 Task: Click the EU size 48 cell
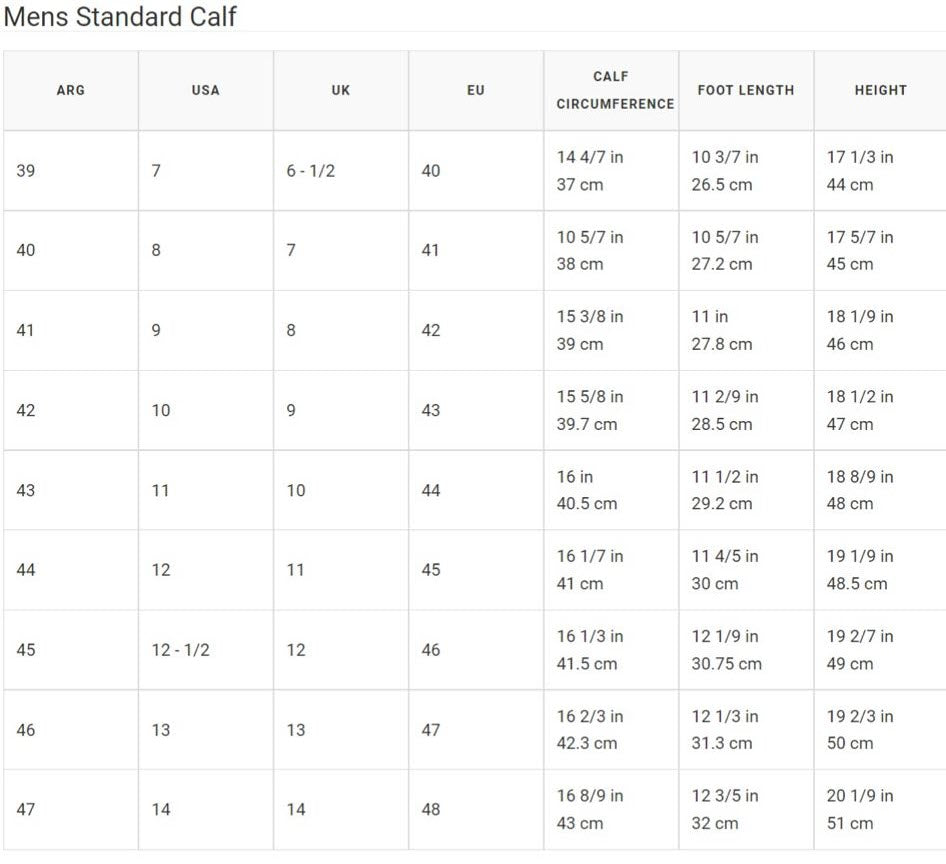point(431,809)
